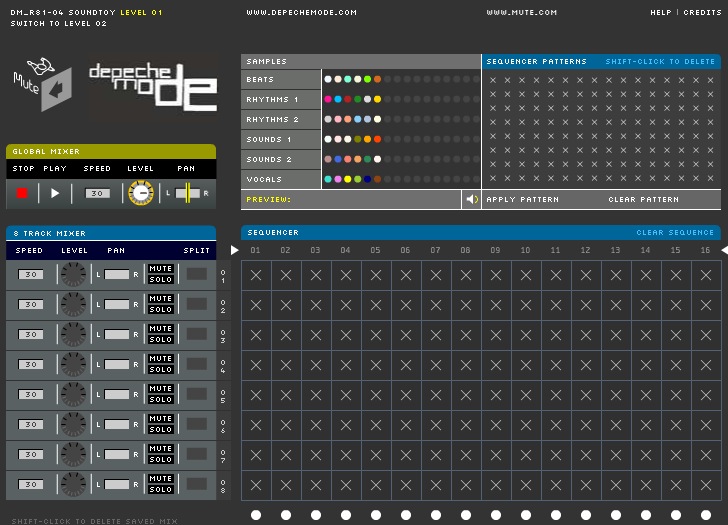Select the Sounds 1 sample category

[281, 139]
